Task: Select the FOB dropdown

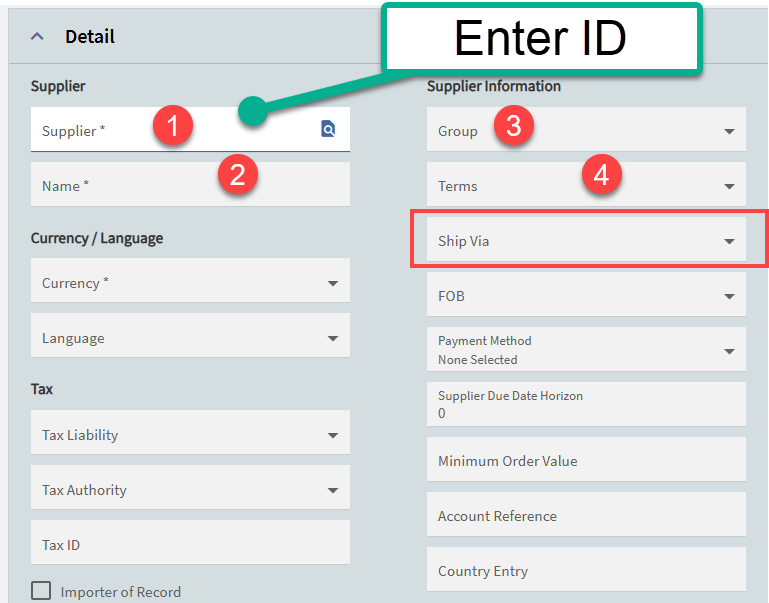Action: (x=586, y=294)
